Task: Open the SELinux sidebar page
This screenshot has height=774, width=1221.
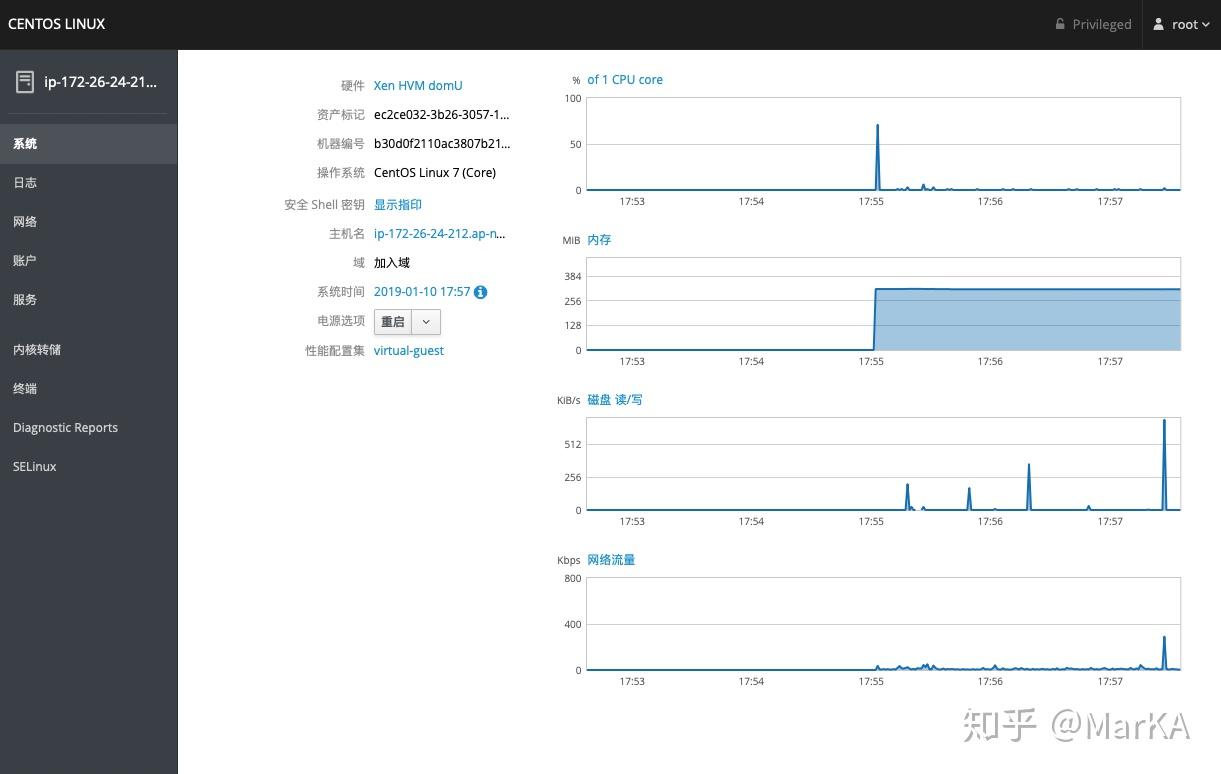Action: pyautogui.click(x=88, y=467)
